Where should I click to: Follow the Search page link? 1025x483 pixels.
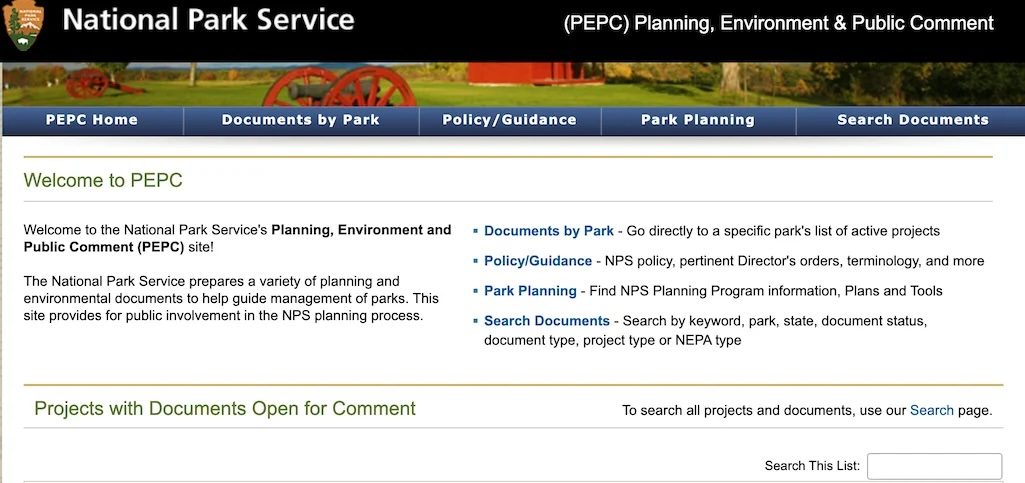931,410
